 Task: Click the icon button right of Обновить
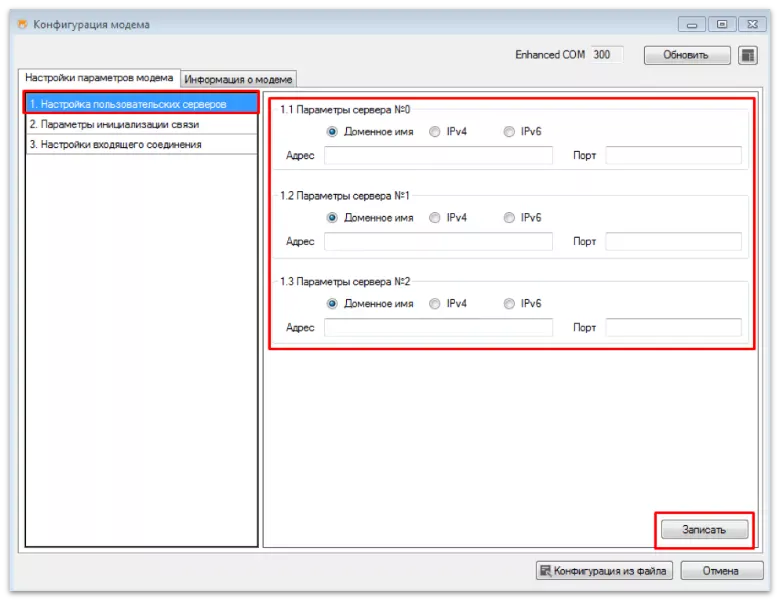(x=748, y=55)
